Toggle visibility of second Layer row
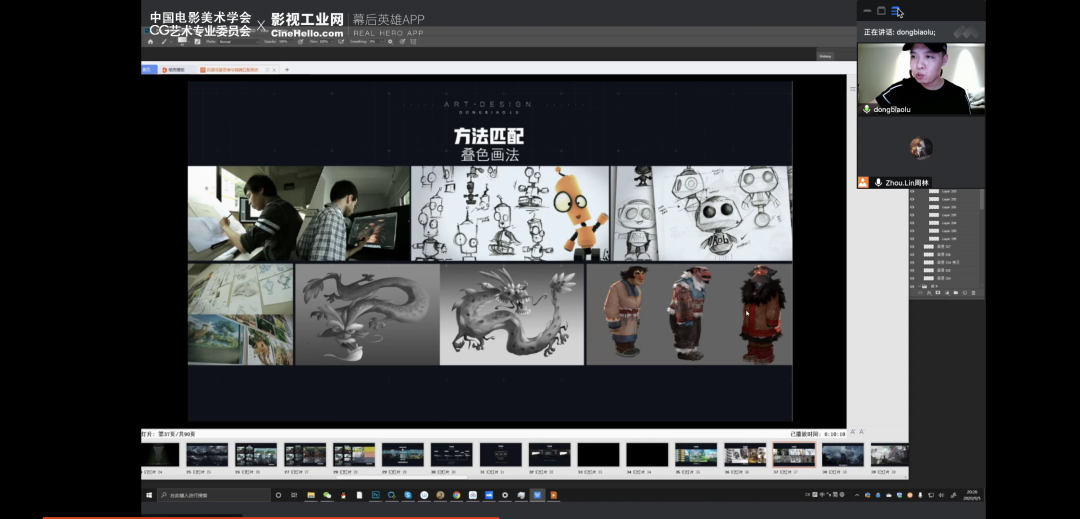Viewport: 1080px width, 519px height. [x=912, y=199]
